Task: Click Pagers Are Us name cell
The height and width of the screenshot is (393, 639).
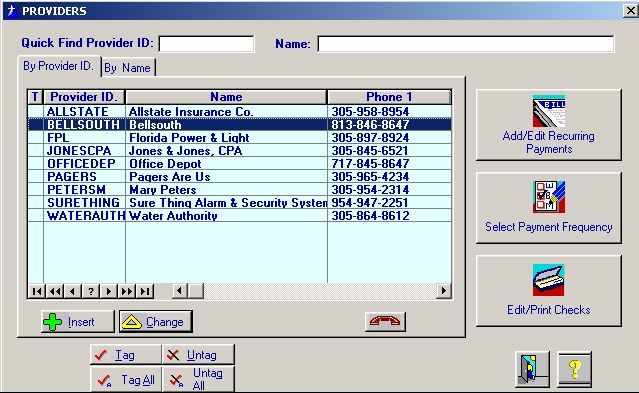Action: (x=226, y=177)
